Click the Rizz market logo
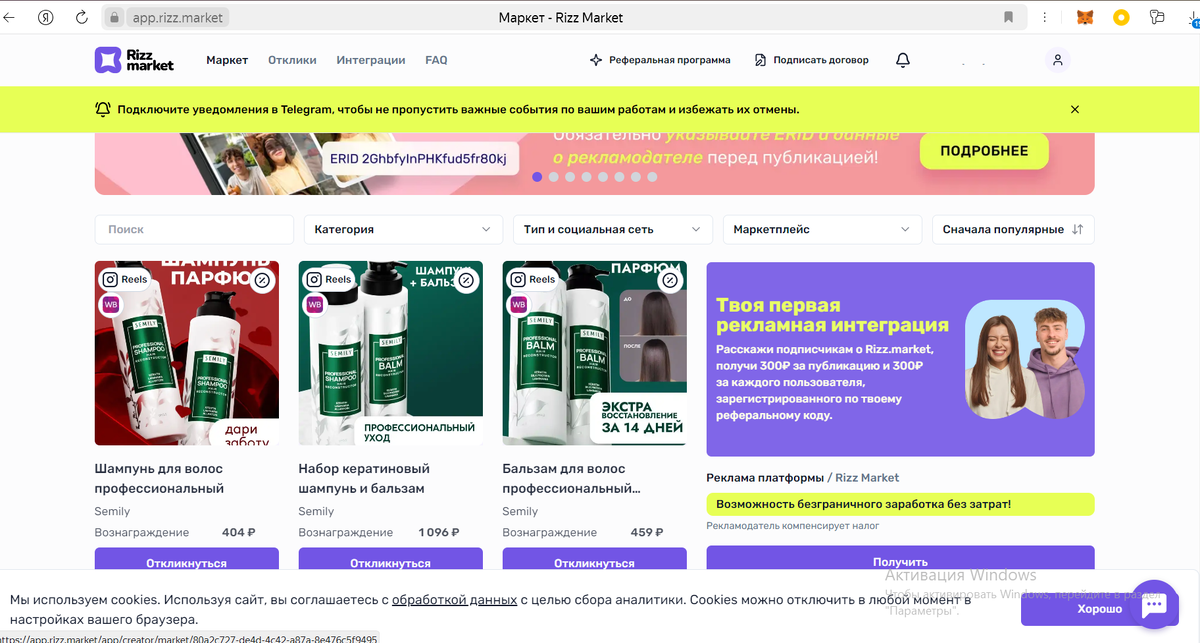Image resolution: width=1200 pixels, height=643 pixels. point(134,60)
